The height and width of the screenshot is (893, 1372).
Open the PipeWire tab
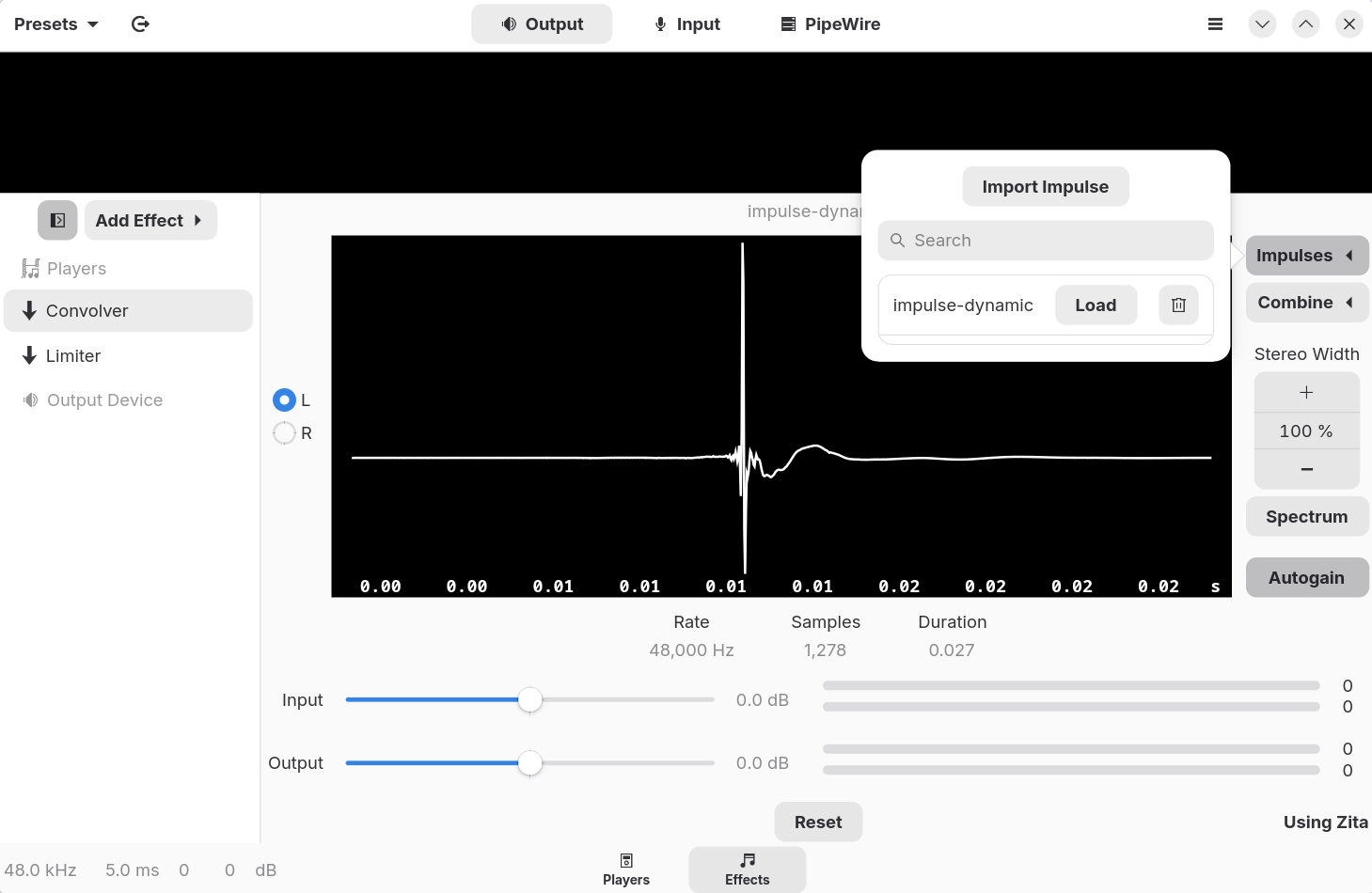click(x=830, y=24)
